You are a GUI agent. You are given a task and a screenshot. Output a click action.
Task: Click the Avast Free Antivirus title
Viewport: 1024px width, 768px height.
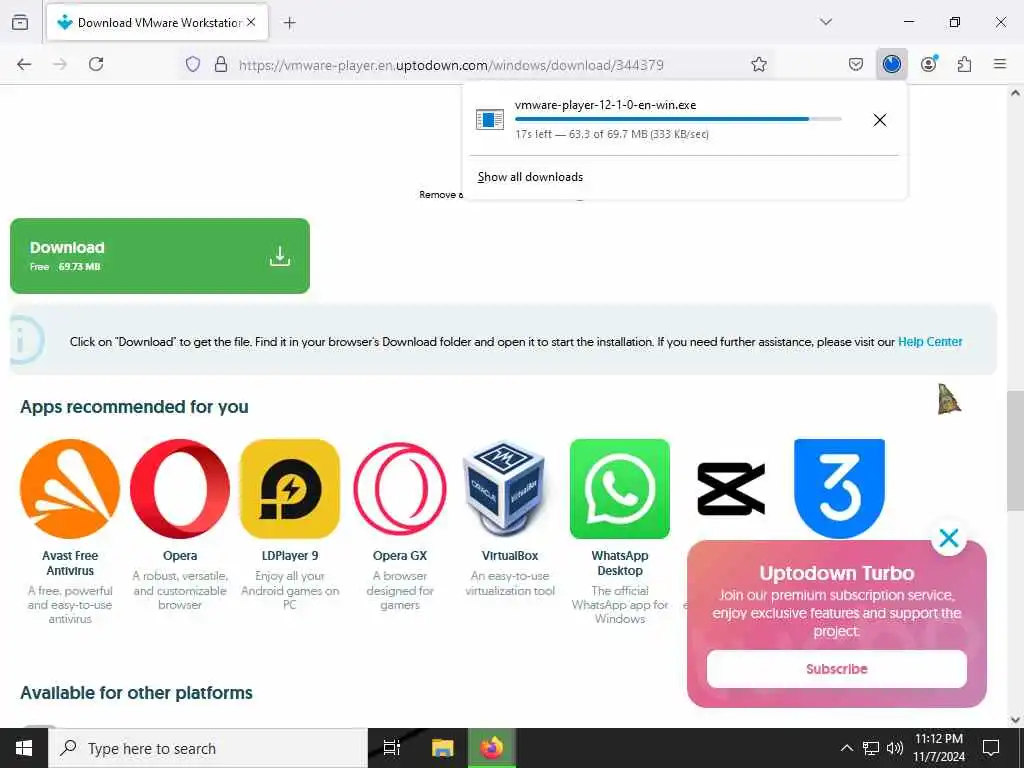point(70,563)
